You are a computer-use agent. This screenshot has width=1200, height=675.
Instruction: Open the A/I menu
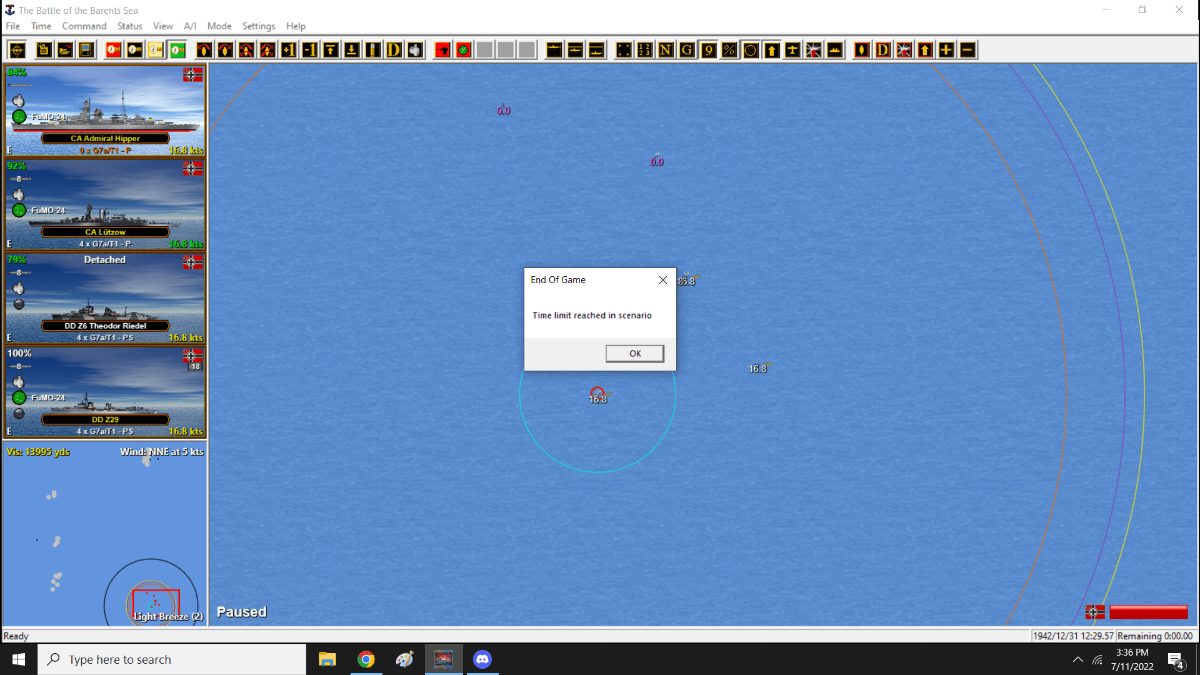pyautogui.click(x=191, y=26)
